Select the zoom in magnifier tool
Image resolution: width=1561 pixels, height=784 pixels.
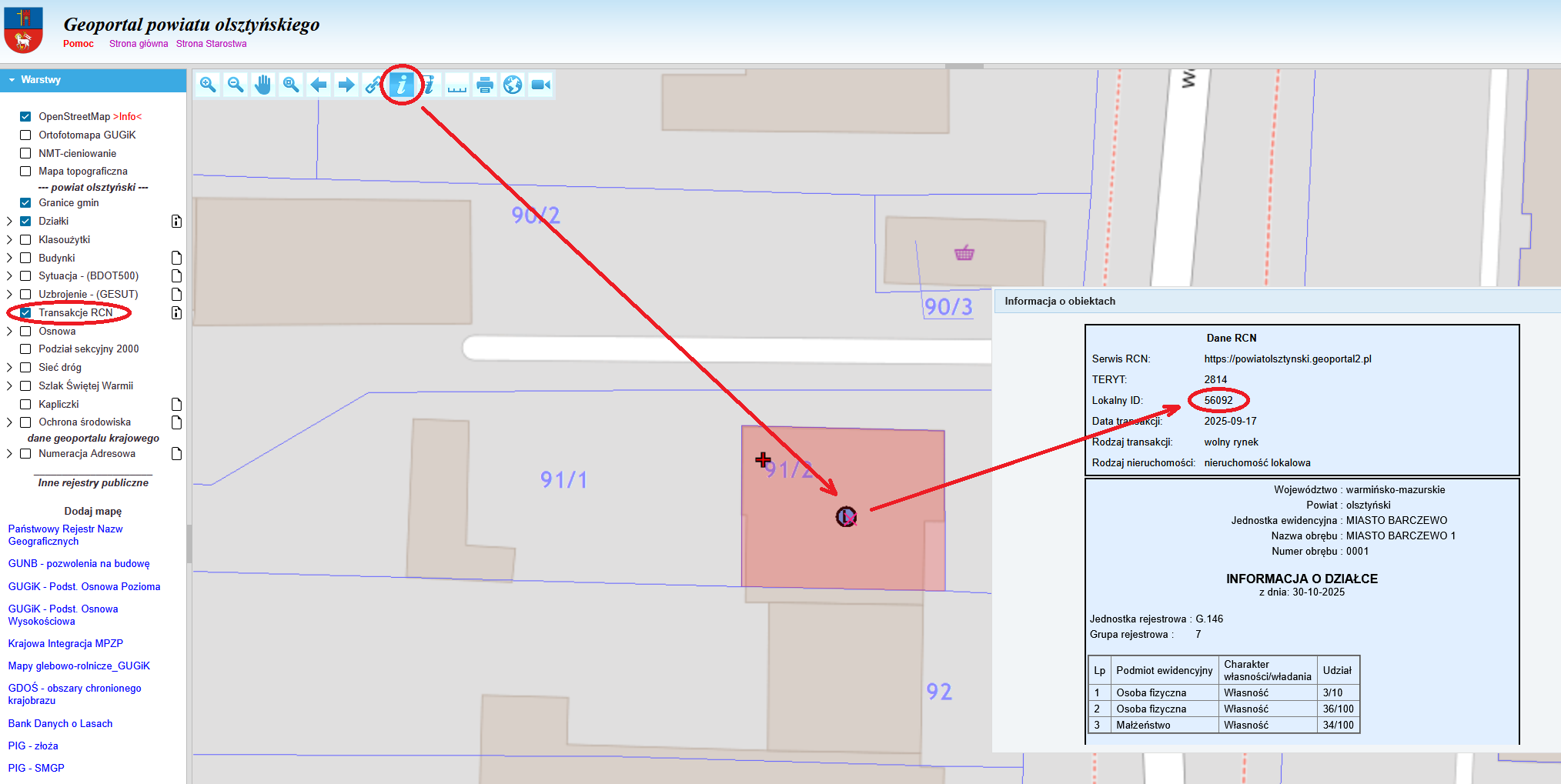[208, 85]
